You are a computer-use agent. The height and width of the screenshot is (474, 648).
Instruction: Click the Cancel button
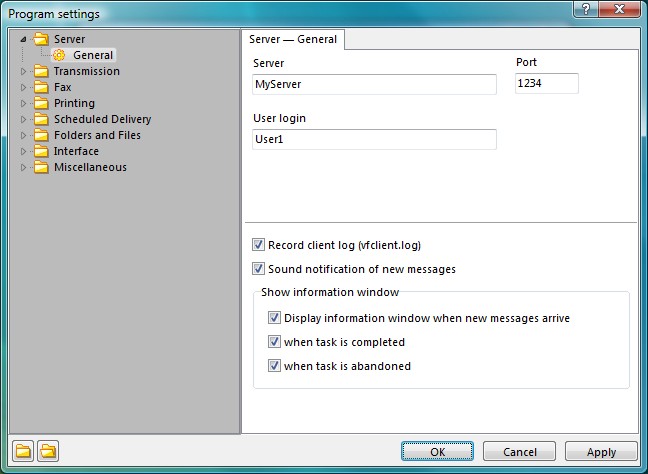coord(519,451)
